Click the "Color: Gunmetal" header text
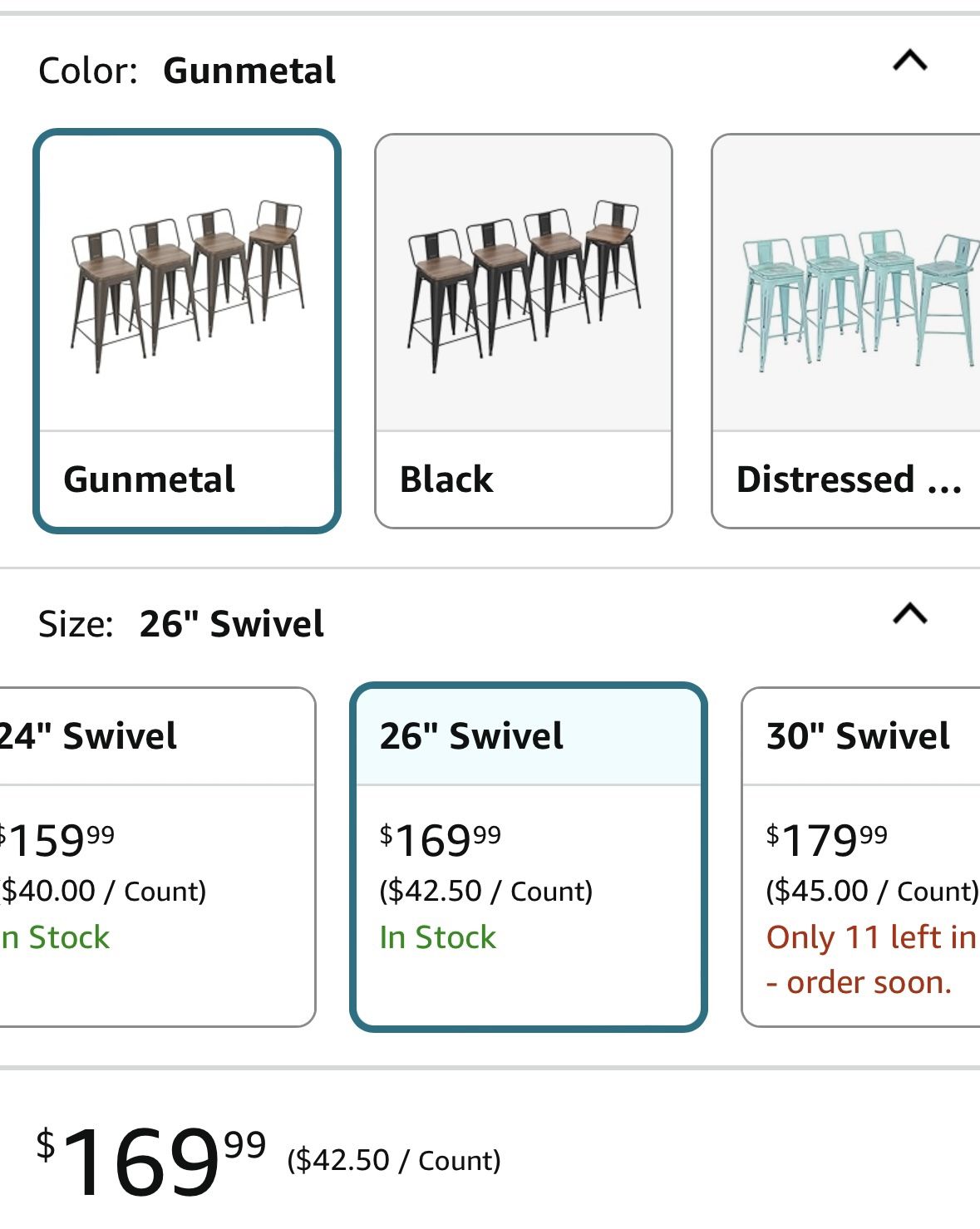The height and width of the screenshot is (1229, 980). (187, 71)
